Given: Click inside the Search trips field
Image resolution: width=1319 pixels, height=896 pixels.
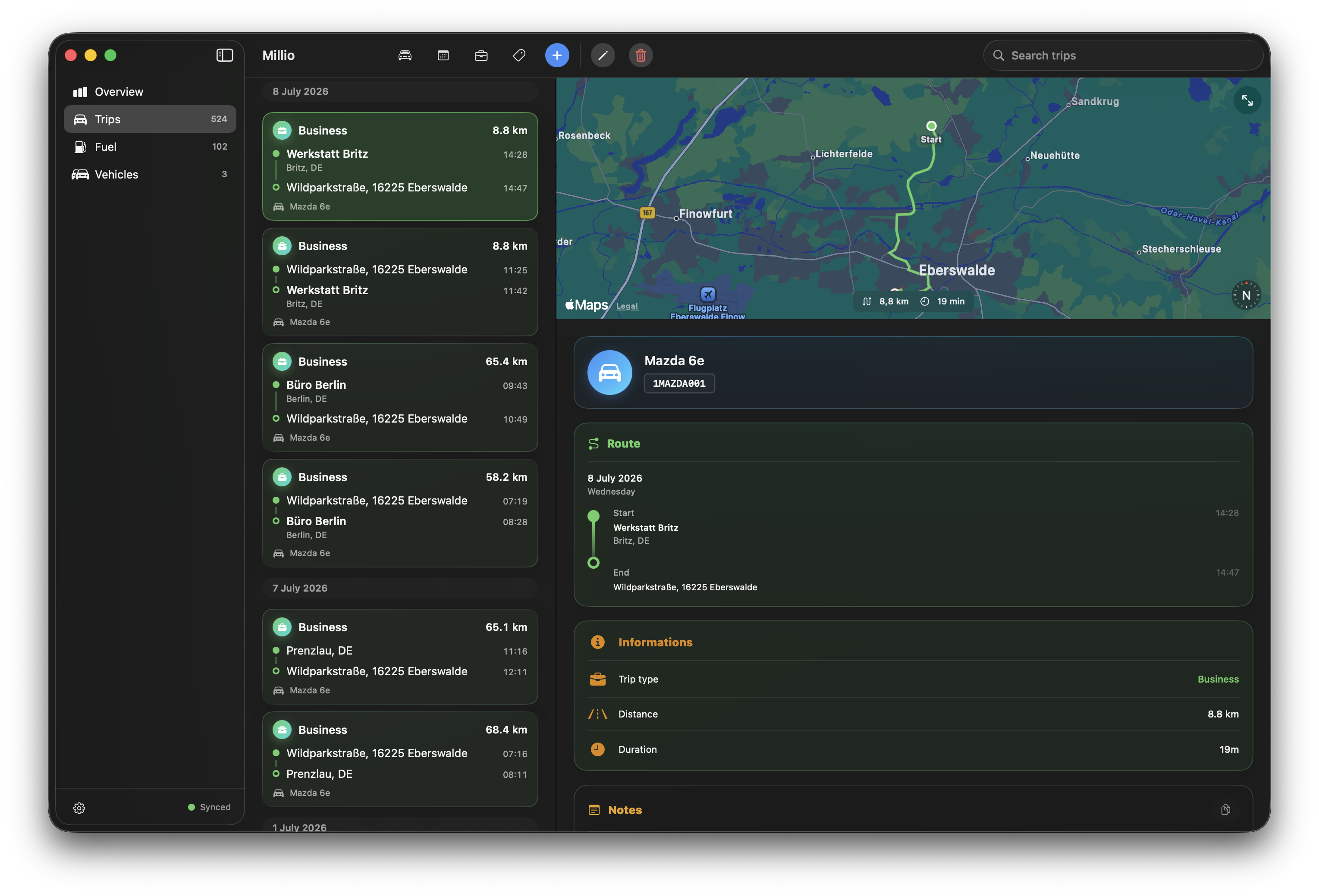Looking at the screenshot, I should pyautogui.click(x=1123, y=55).
